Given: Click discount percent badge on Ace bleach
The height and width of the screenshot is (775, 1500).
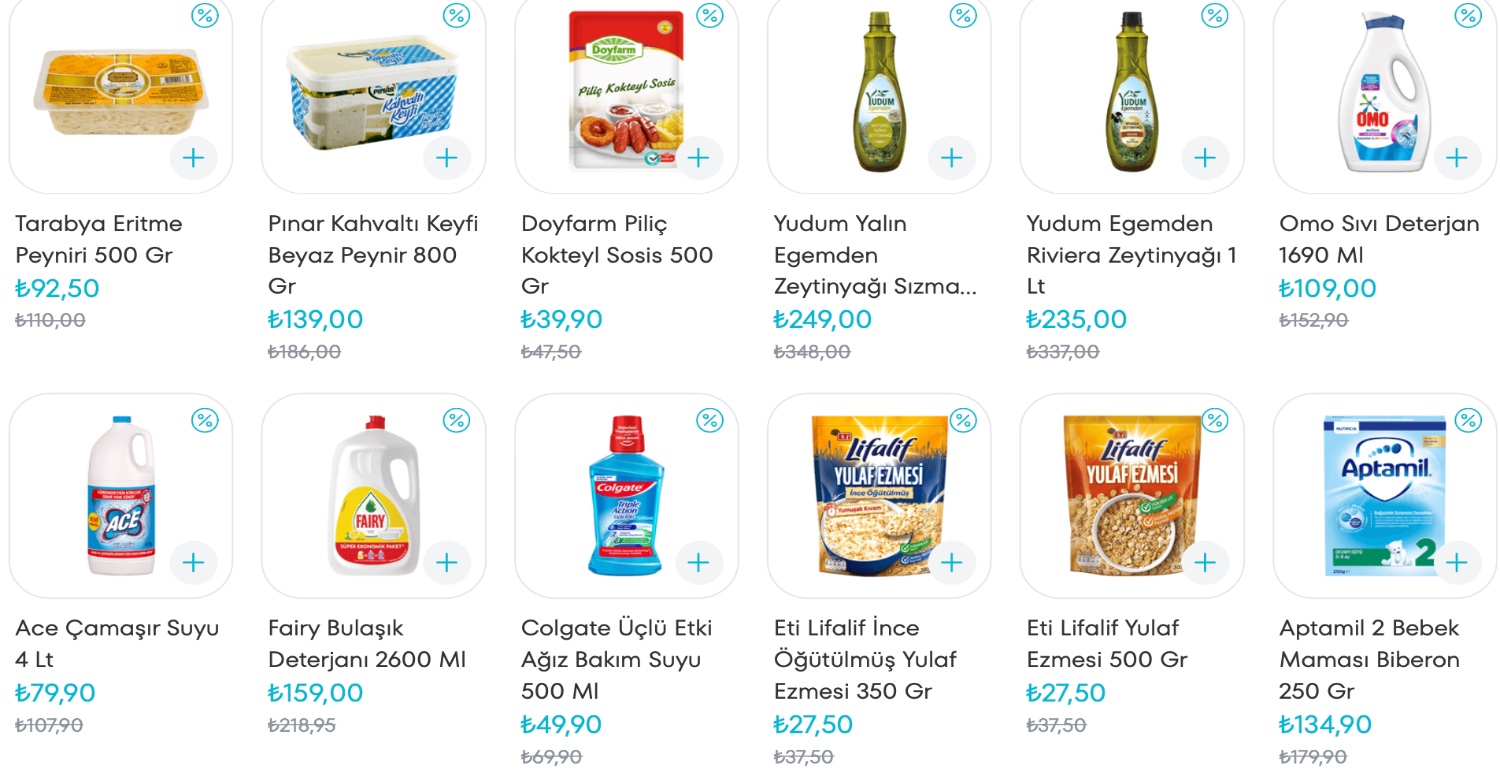Looking at the screenshot, I should tap(204, 420).
